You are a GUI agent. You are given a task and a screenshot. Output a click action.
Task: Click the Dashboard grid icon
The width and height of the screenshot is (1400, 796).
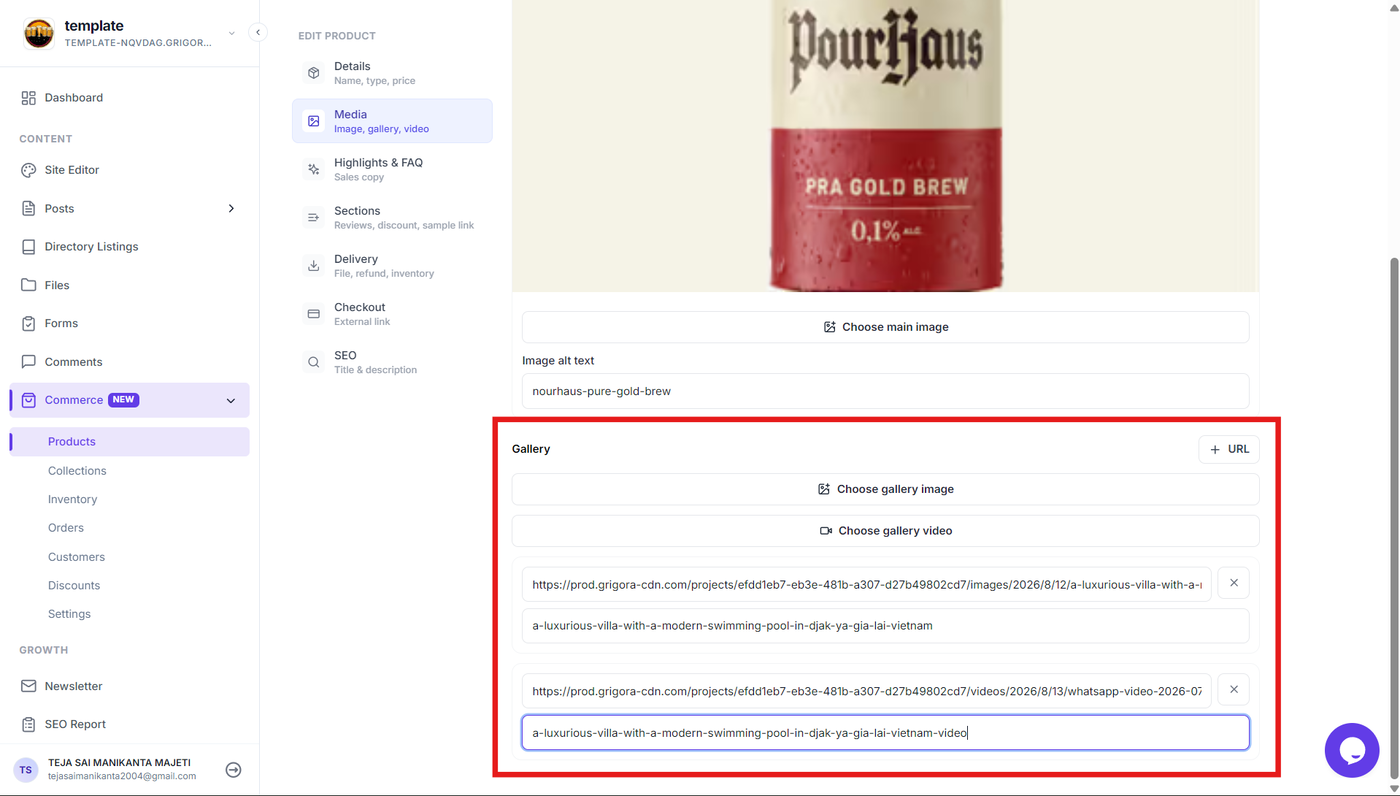pyautogui.click(x=28, y=98)
